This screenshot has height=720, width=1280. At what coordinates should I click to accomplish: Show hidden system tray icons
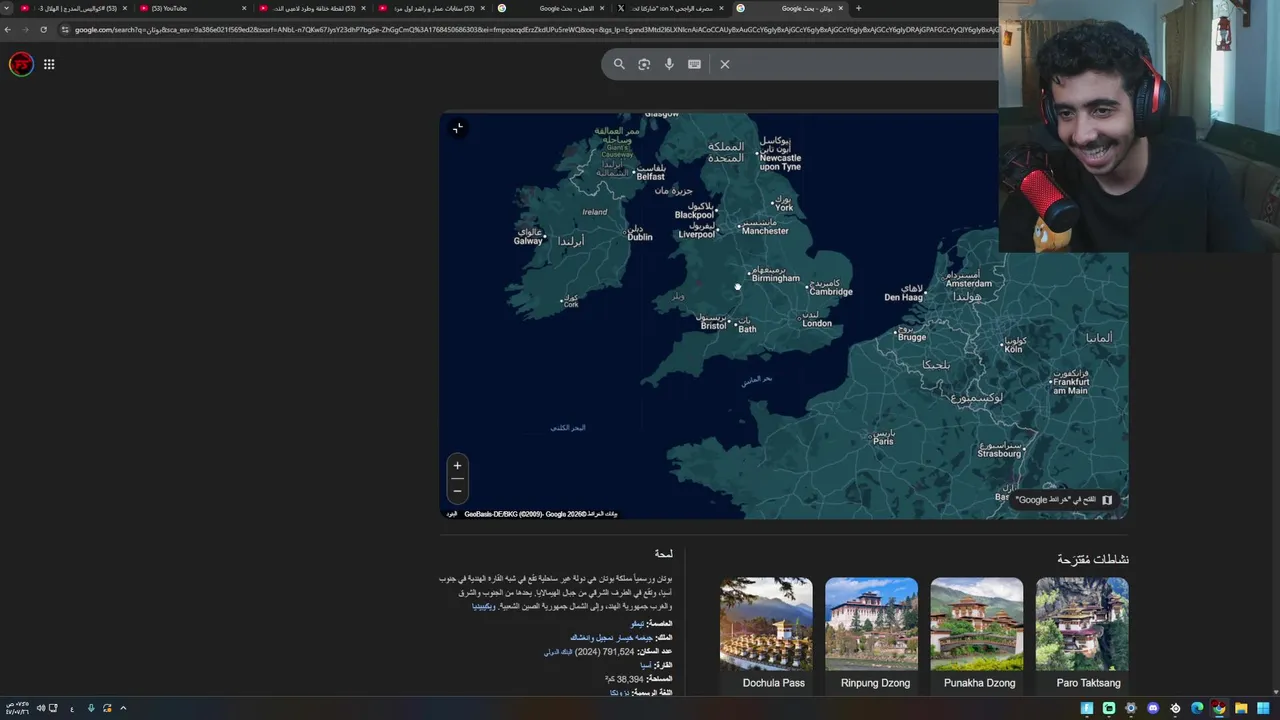pos(123,708)
